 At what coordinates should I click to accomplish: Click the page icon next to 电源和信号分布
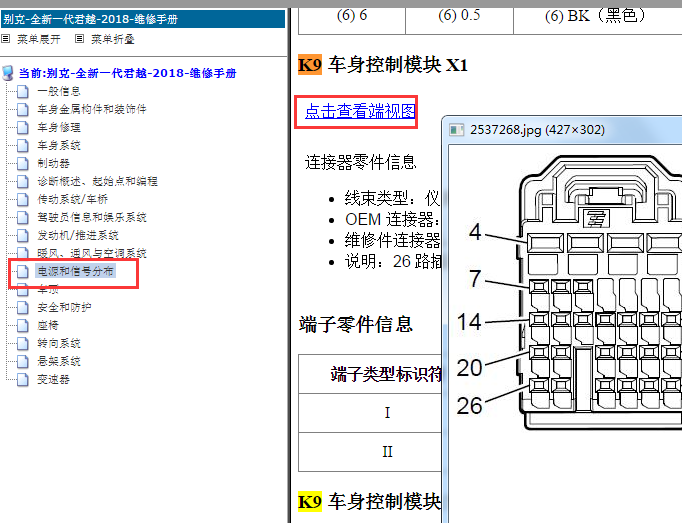pos(23,272)
